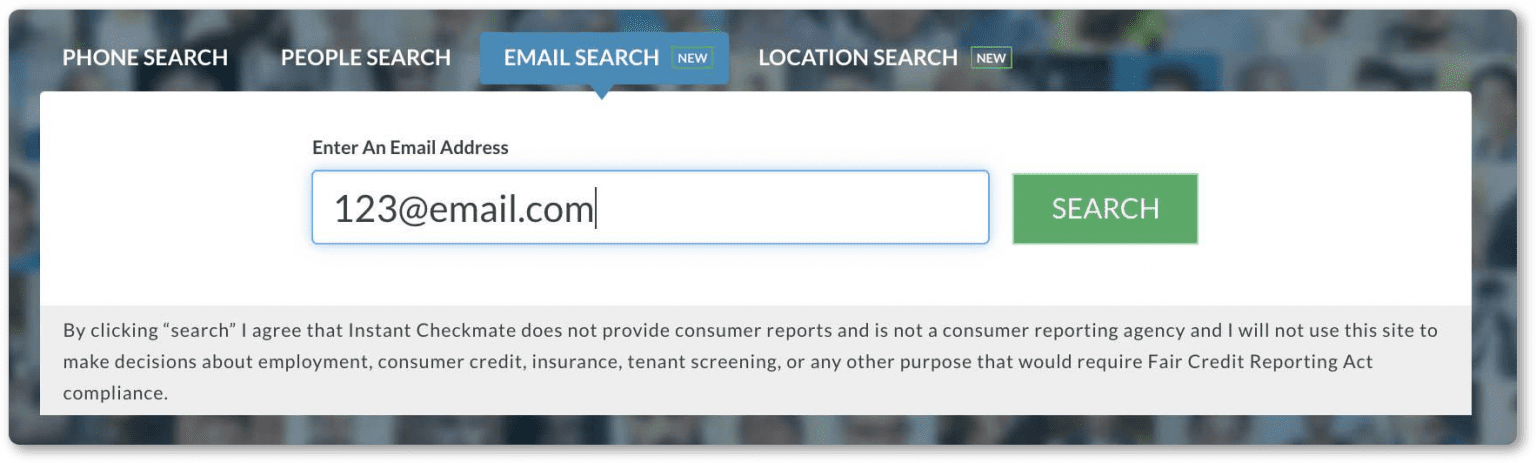Click the blank white area right of SEARCH

(1335, 208)
